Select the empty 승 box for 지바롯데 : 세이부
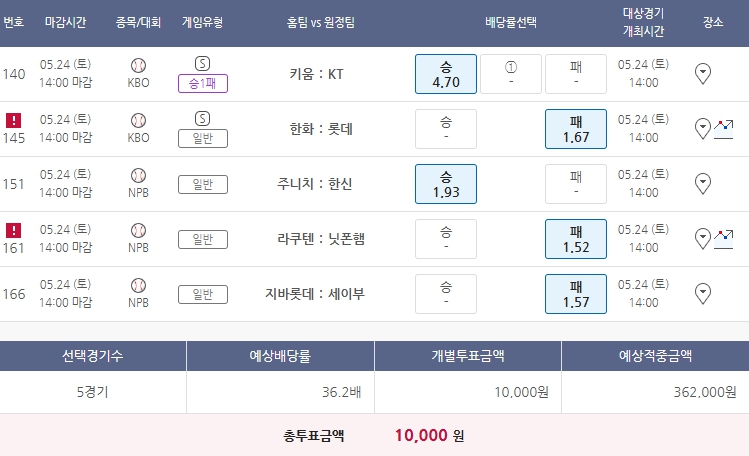 coord(445,294)
